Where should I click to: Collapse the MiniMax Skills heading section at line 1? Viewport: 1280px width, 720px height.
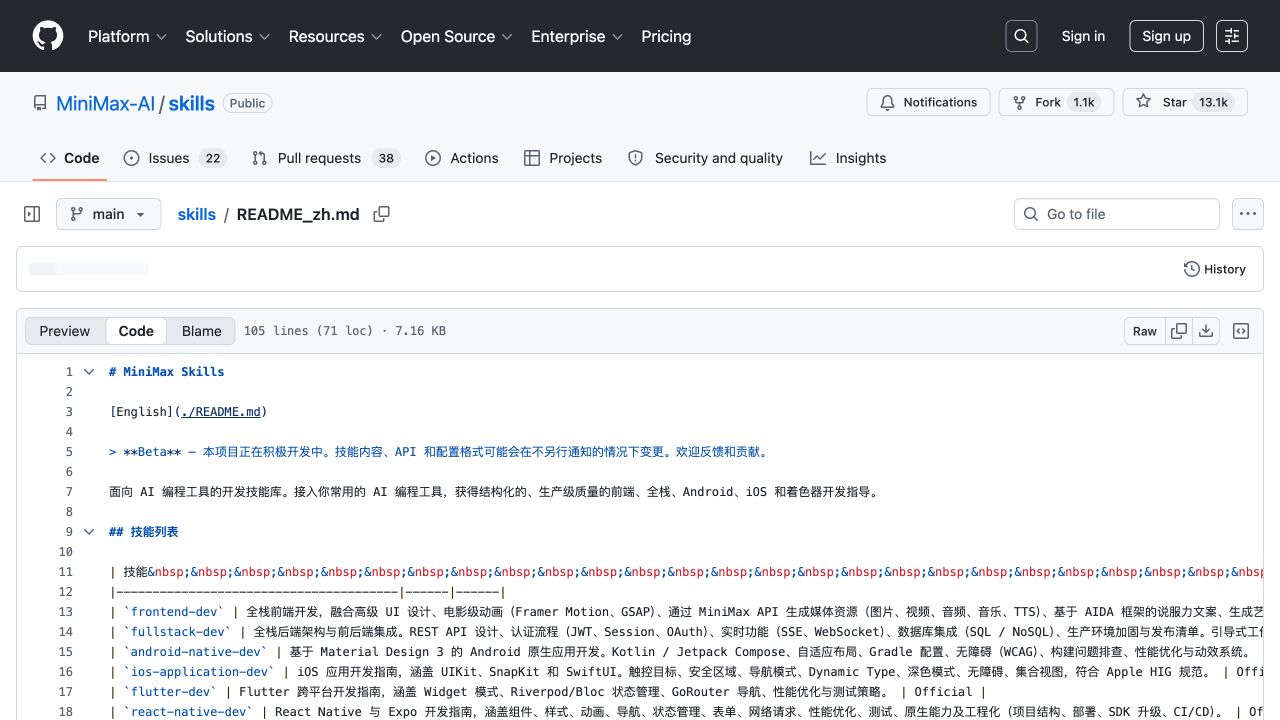click(x=89, y=371)
